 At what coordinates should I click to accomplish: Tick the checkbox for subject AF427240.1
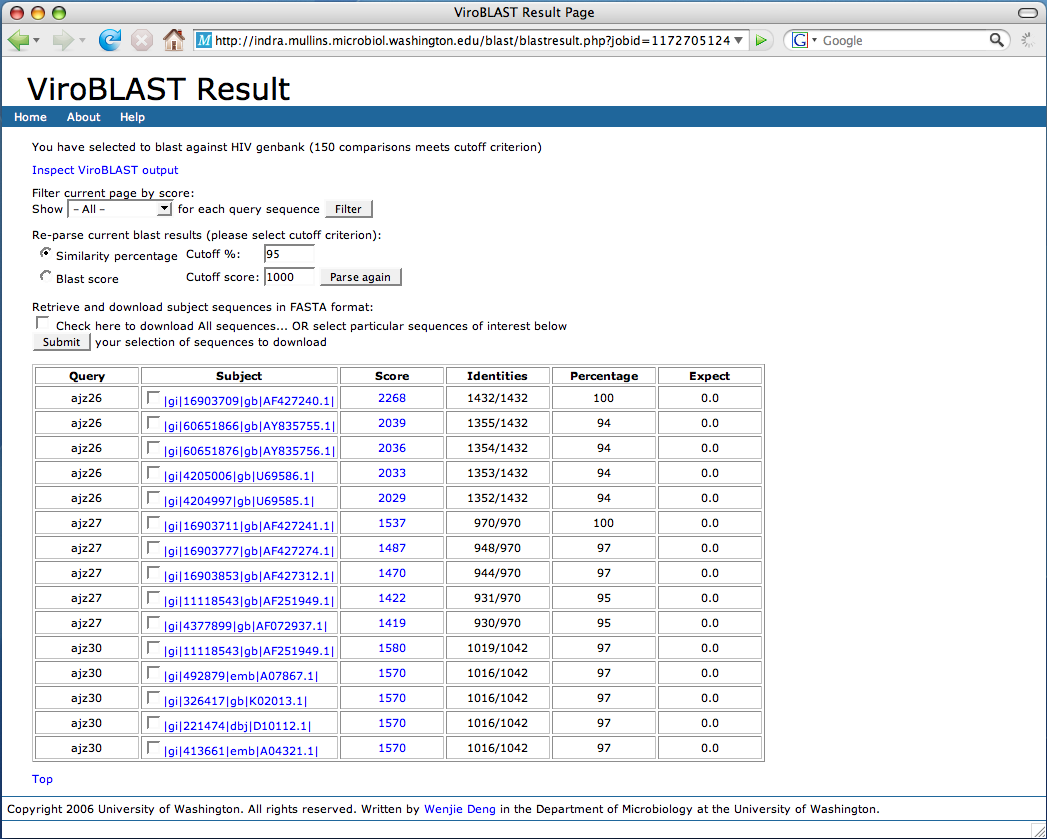(x=153, y=398)
